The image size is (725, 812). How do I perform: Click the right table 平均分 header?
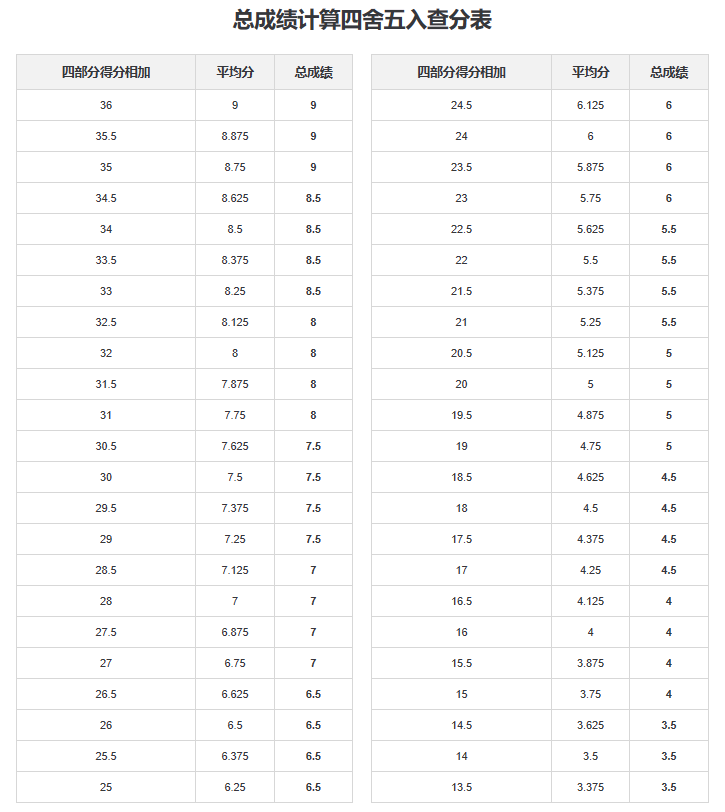590,72
